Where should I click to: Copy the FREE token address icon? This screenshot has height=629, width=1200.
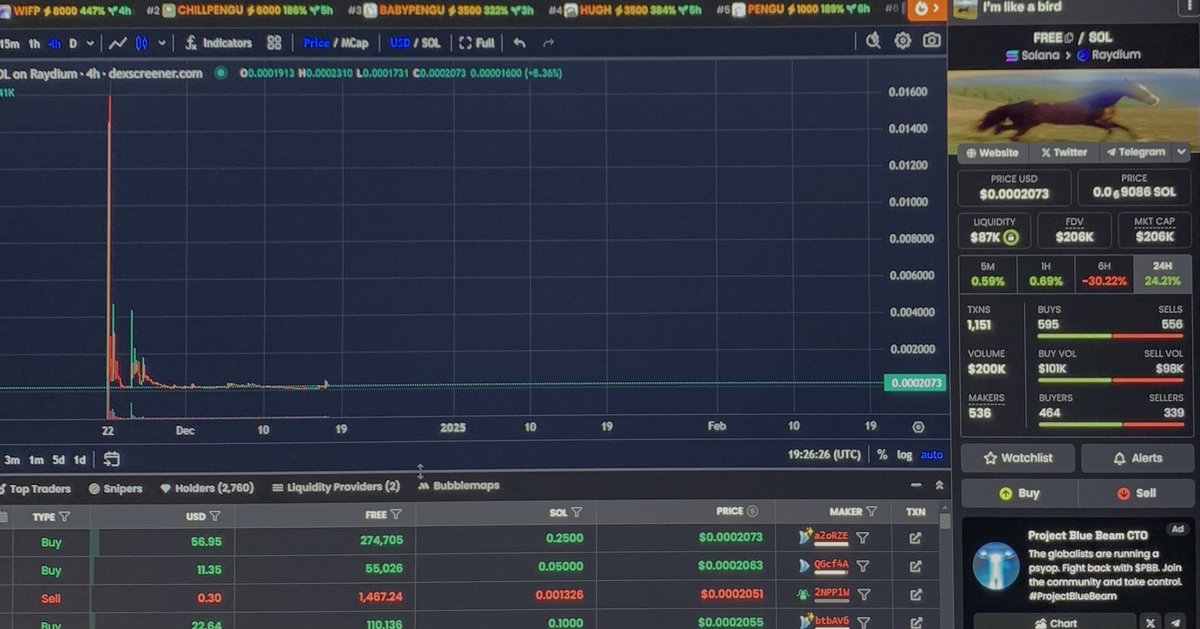click(1070, 38)
